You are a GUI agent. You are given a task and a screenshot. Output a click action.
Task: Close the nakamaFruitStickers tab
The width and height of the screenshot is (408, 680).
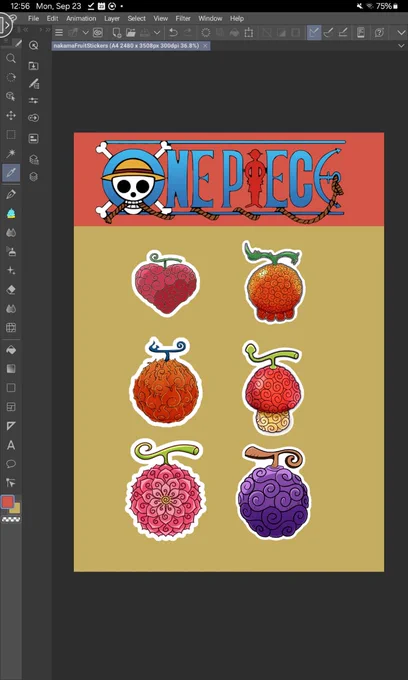click(206, 46)
